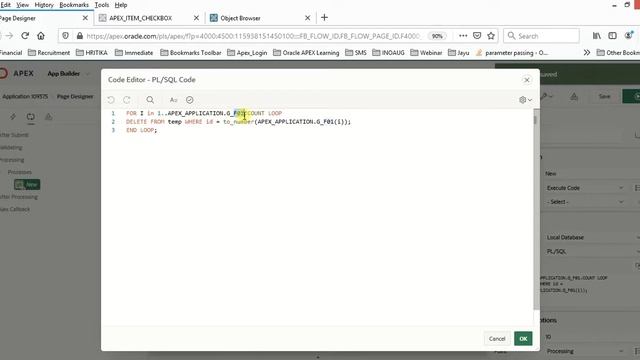Click line 2 DELETE statement in editor
Screen dimensions: 640x360
pyautogui.click(x=238, y=122)
